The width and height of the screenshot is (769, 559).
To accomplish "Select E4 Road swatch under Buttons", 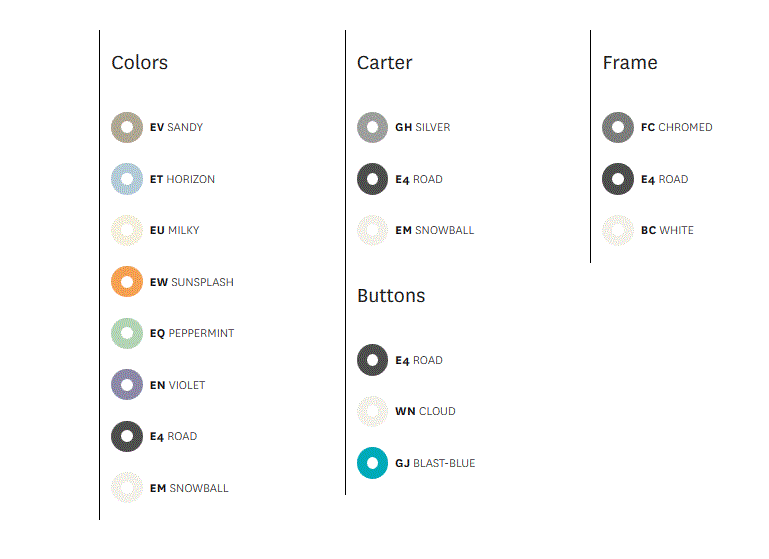I will [373, 360].
